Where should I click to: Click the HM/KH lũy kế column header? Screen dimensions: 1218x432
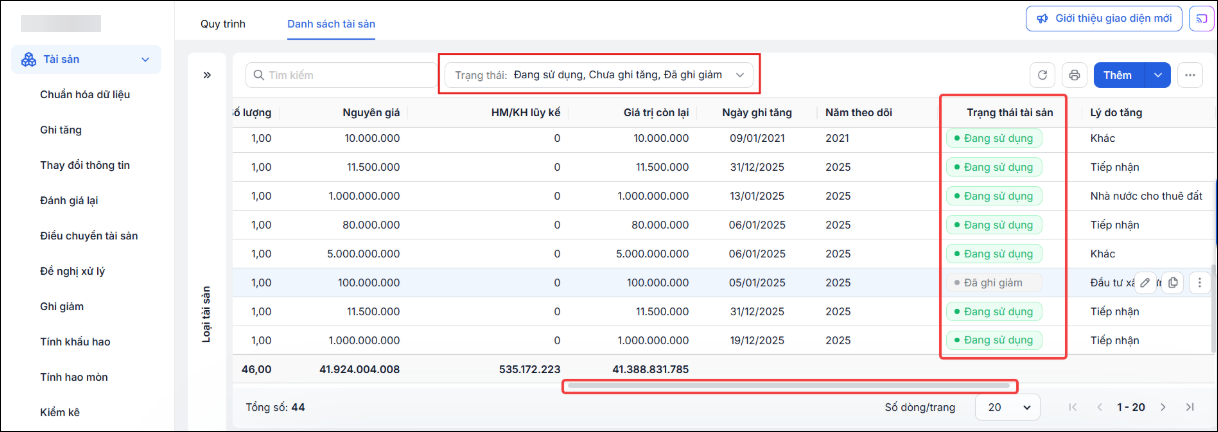pyautogui.click(x=527, y=112)
